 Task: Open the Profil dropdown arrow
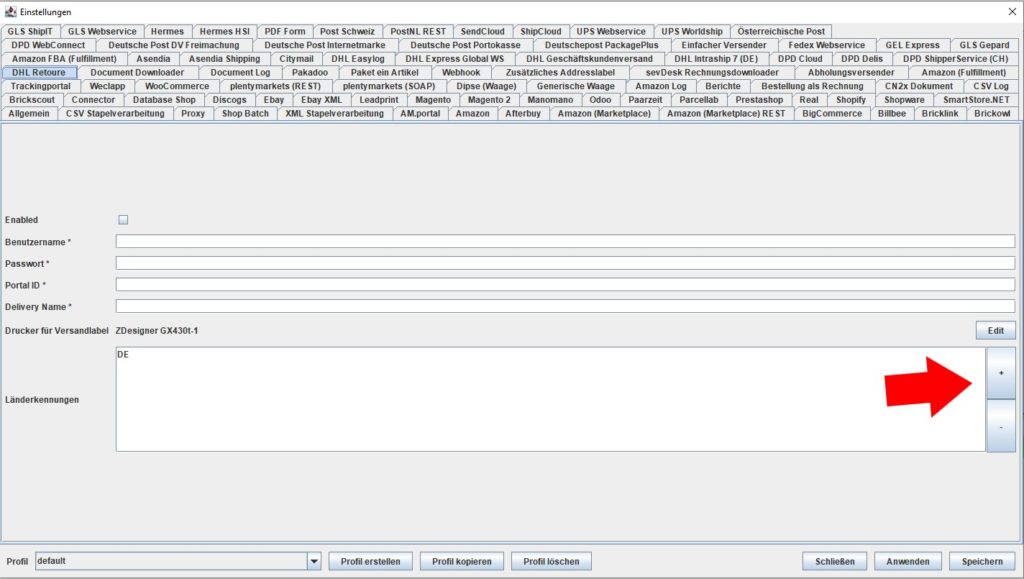(x=314, y=561)
